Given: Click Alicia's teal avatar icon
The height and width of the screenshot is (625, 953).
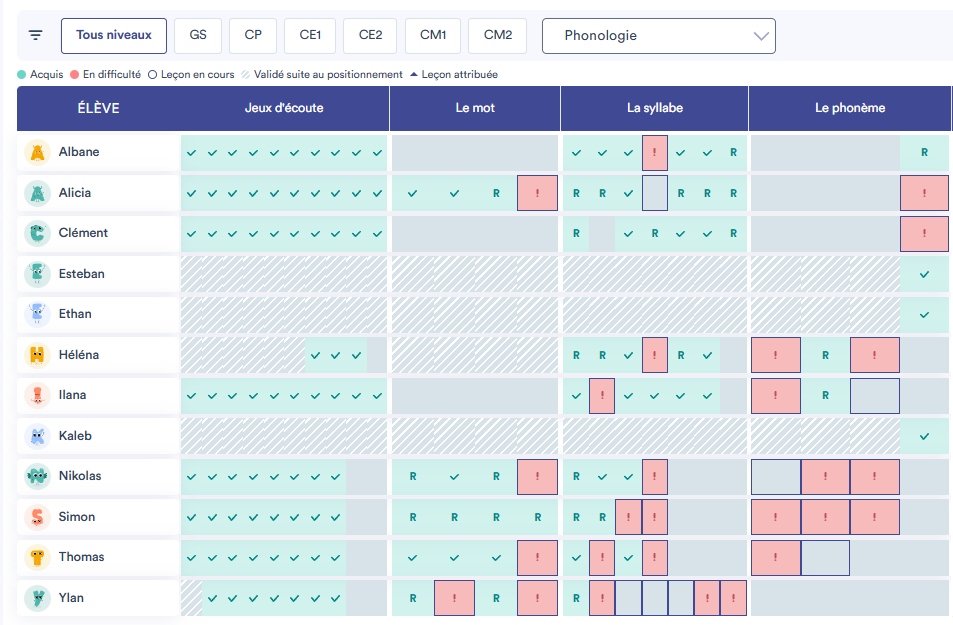Looking at the screenshot, I should [x=37, y=193].
